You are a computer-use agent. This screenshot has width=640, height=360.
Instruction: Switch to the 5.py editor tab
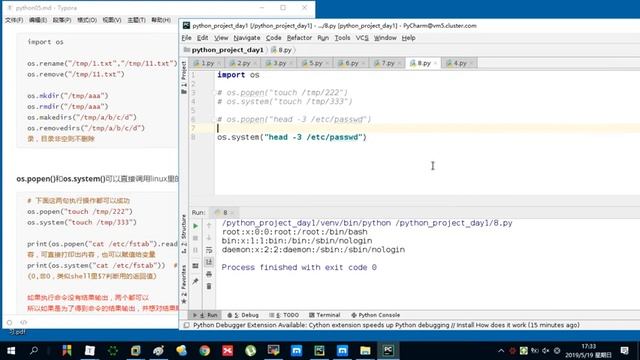pyautogui.click(x=315, y=63)
